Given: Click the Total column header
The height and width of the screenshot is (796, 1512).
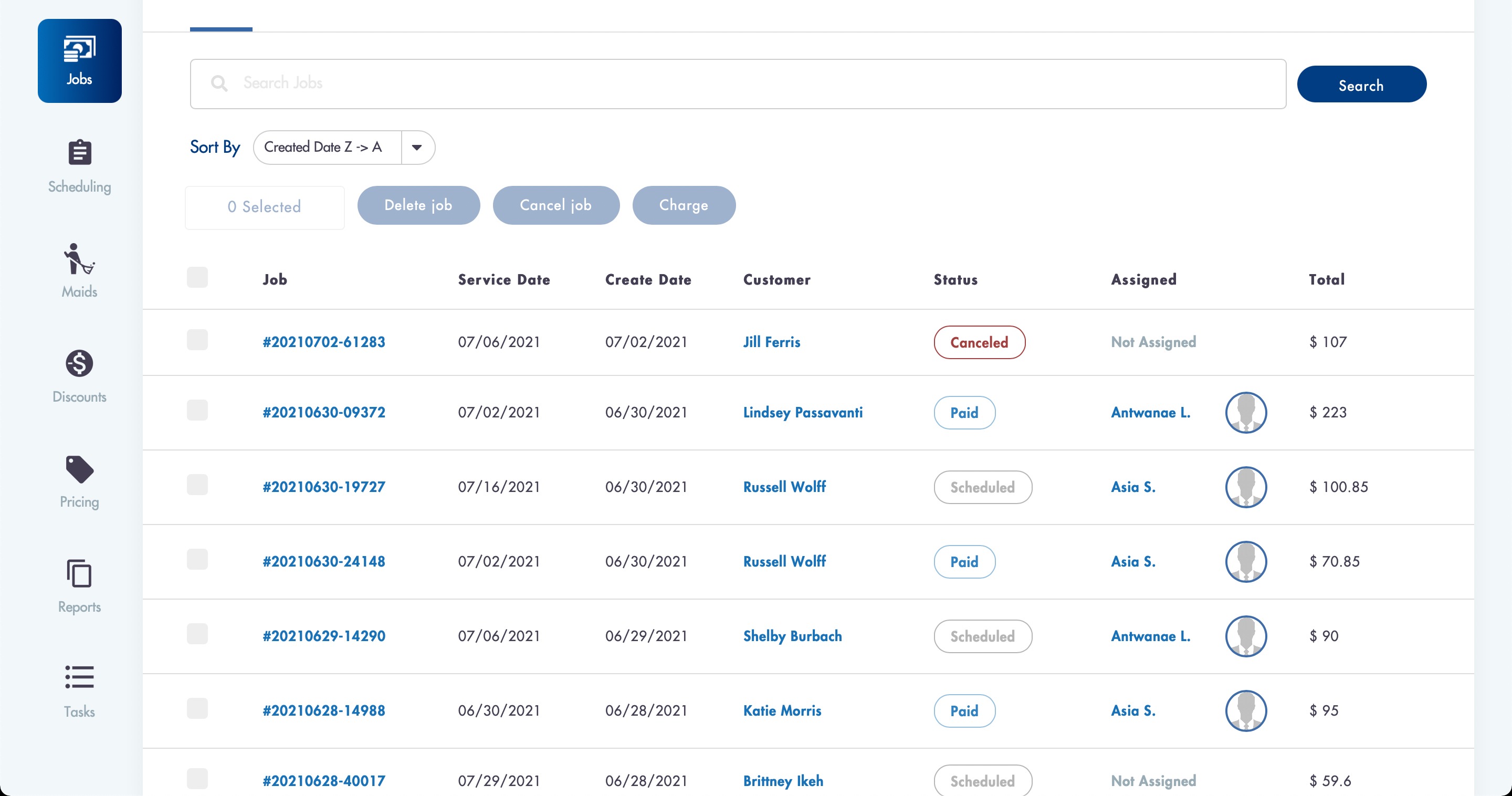Looking at the screenshot, I should click(x=1327, y=279).
